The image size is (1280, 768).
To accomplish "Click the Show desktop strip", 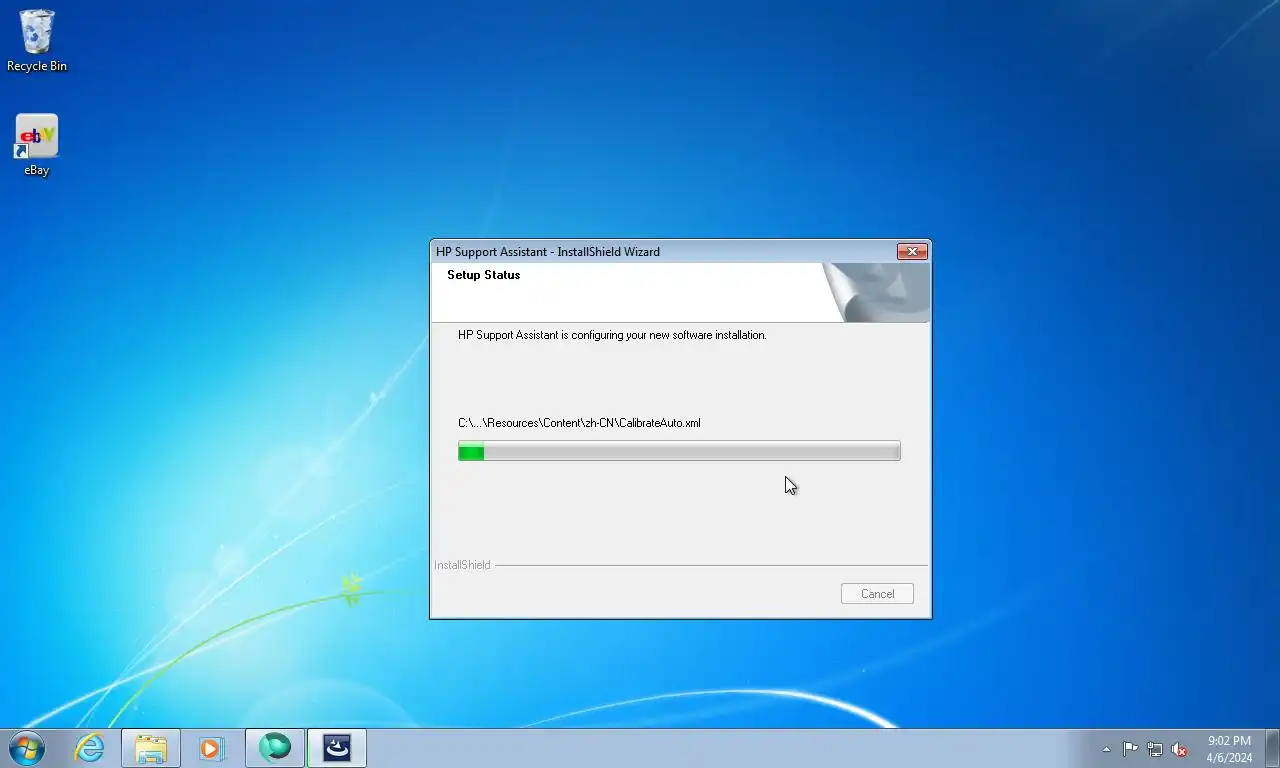I will (1272, 748).
